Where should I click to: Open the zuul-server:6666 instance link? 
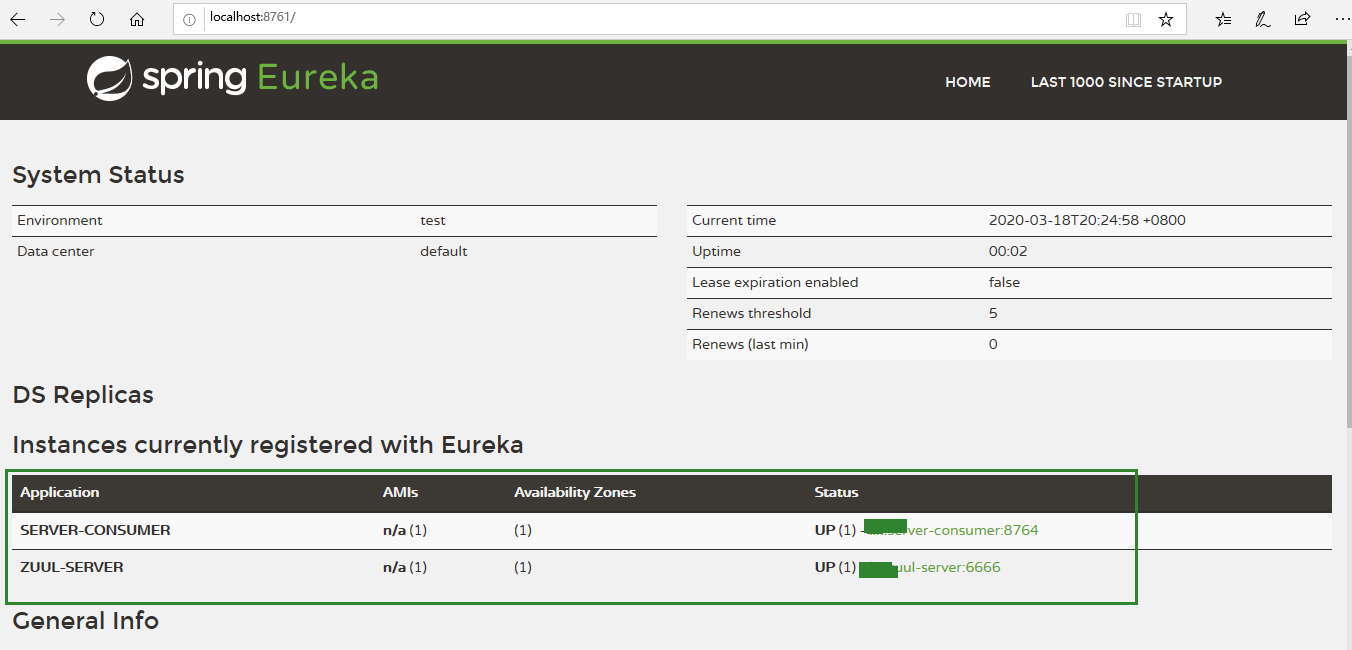point(929,567)
